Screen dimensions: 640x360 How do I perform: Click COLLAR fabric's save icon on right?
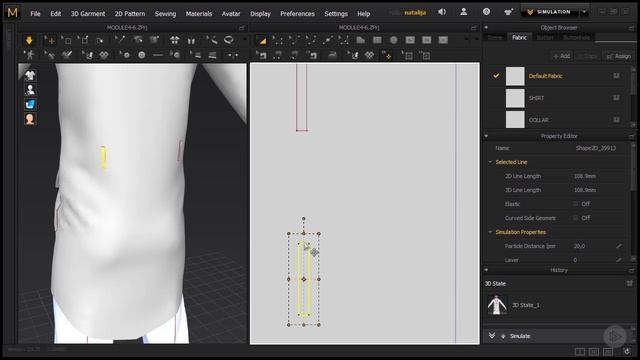click(616, 120)
